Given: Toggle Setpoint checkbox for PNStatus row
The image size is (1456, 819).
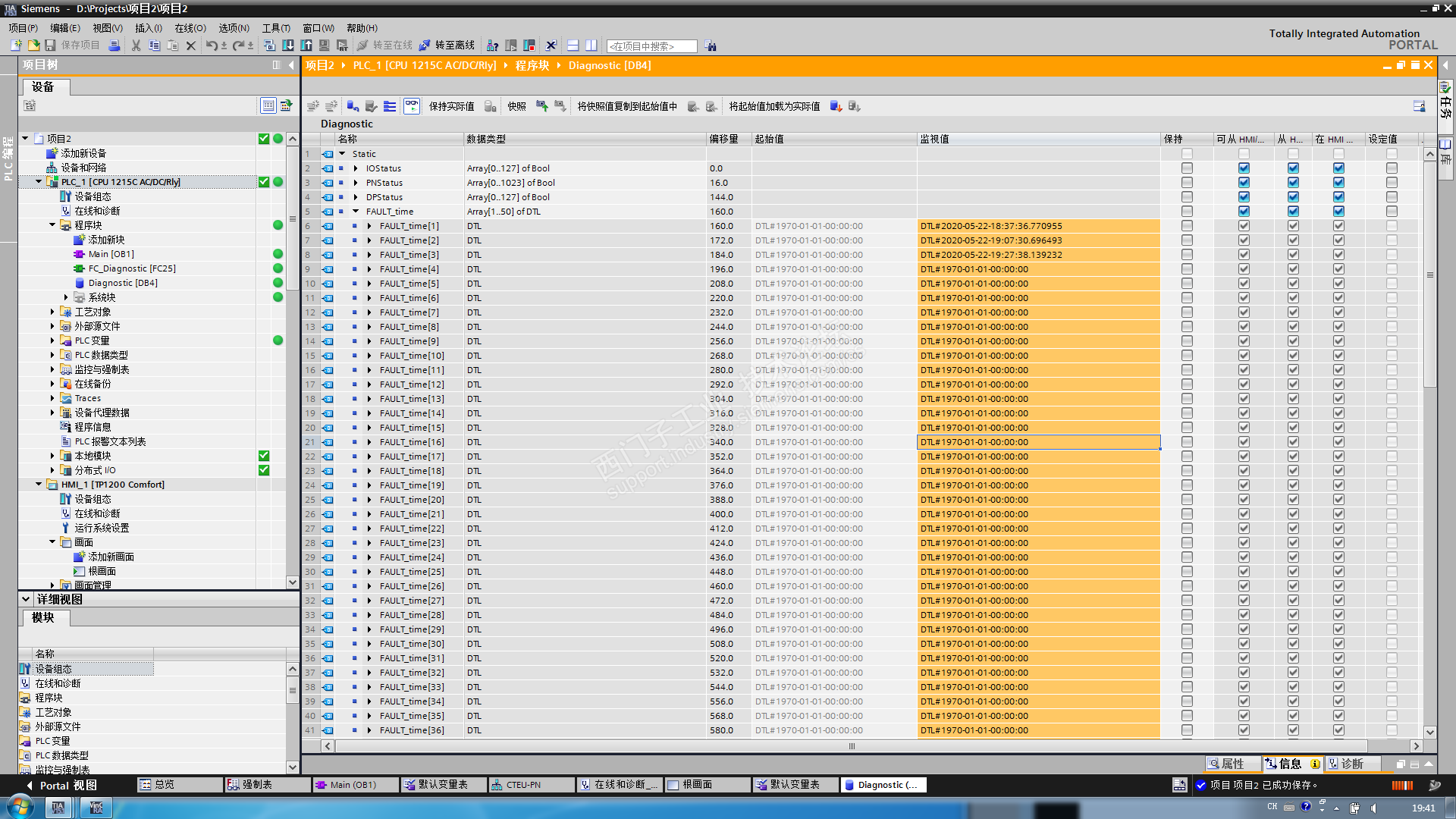Looking at the screenshot, I should (1392, 183).
